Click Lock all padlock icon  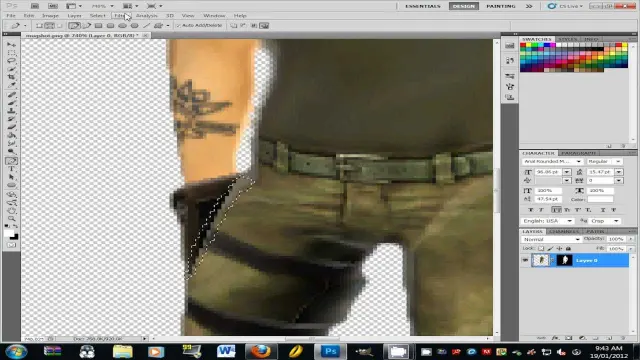point(568,248)
